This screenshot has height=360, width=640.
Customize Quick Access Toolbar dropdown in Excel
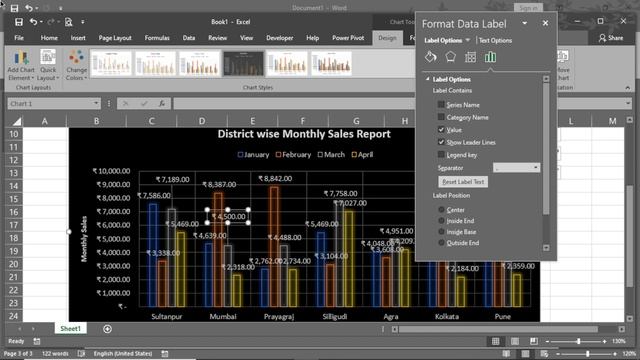tap(82, 22)
